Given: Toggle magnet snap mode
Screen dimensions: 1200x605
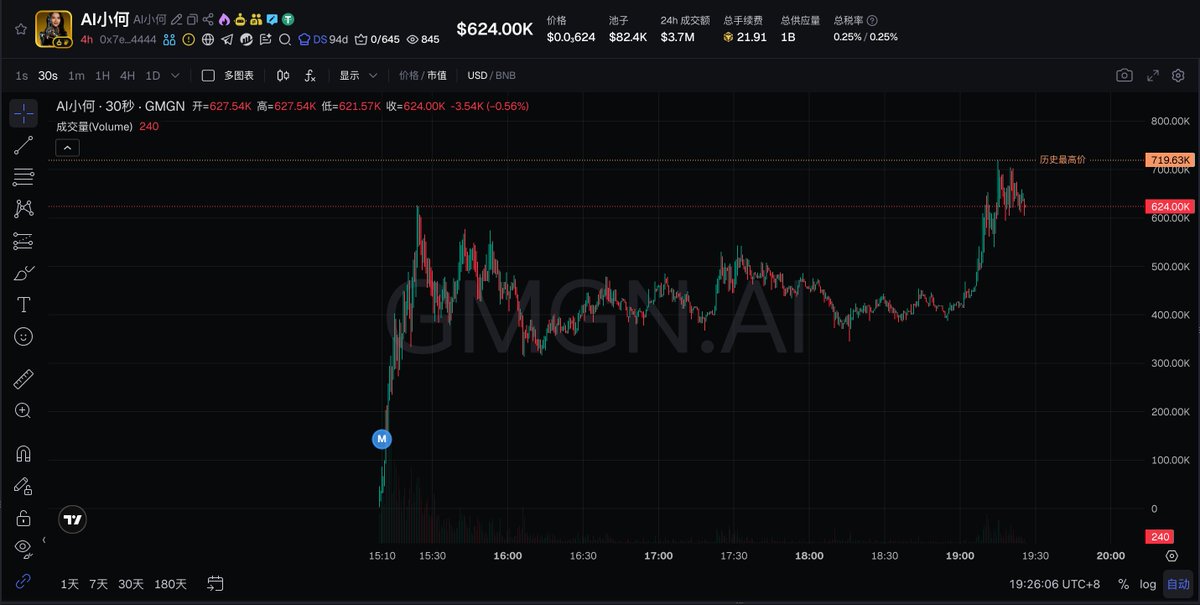Looking at the screenshot, I should (24, 453).
